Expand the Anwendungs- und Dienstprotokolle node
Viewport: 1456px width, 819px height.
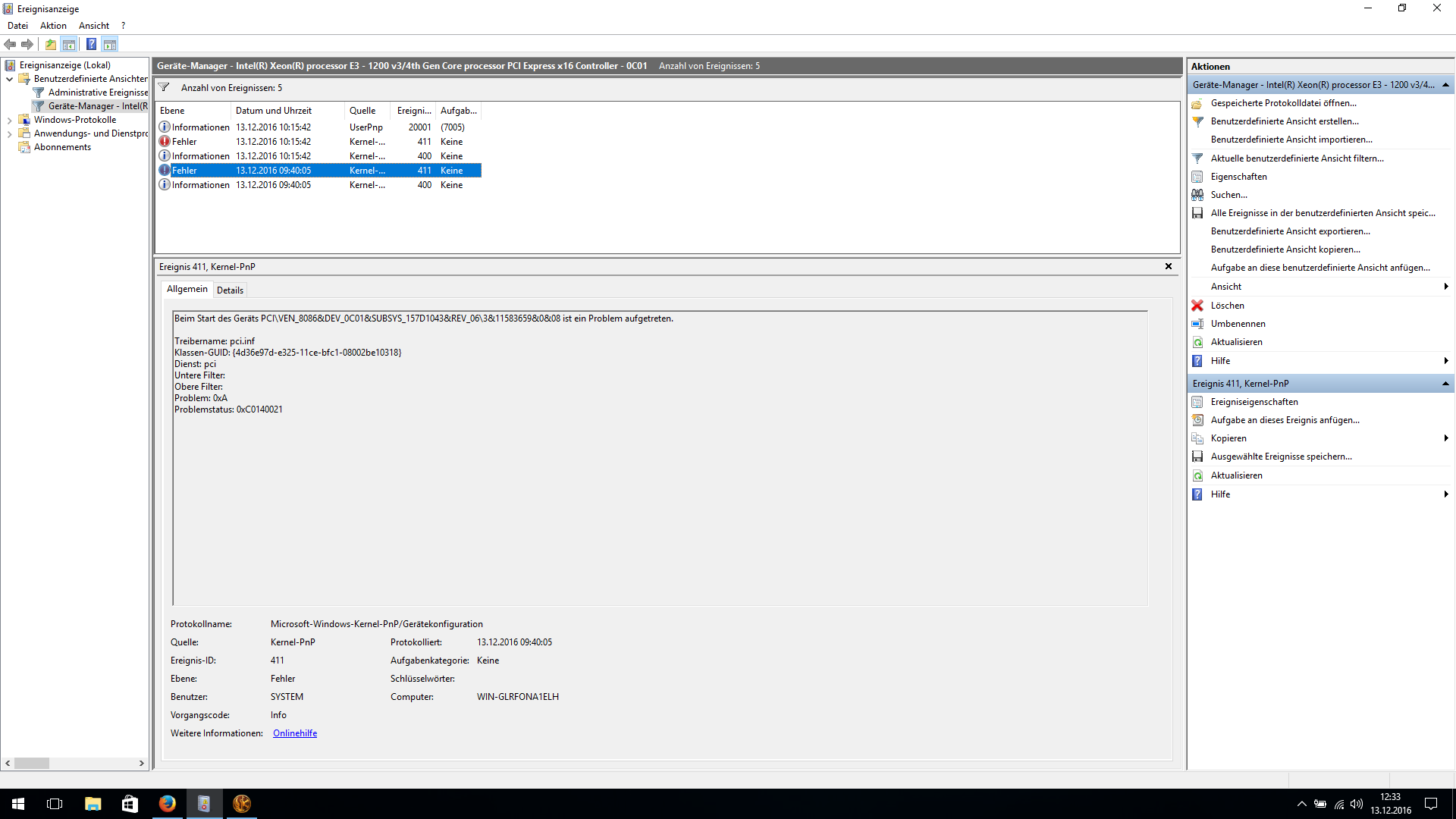[9, 134]
